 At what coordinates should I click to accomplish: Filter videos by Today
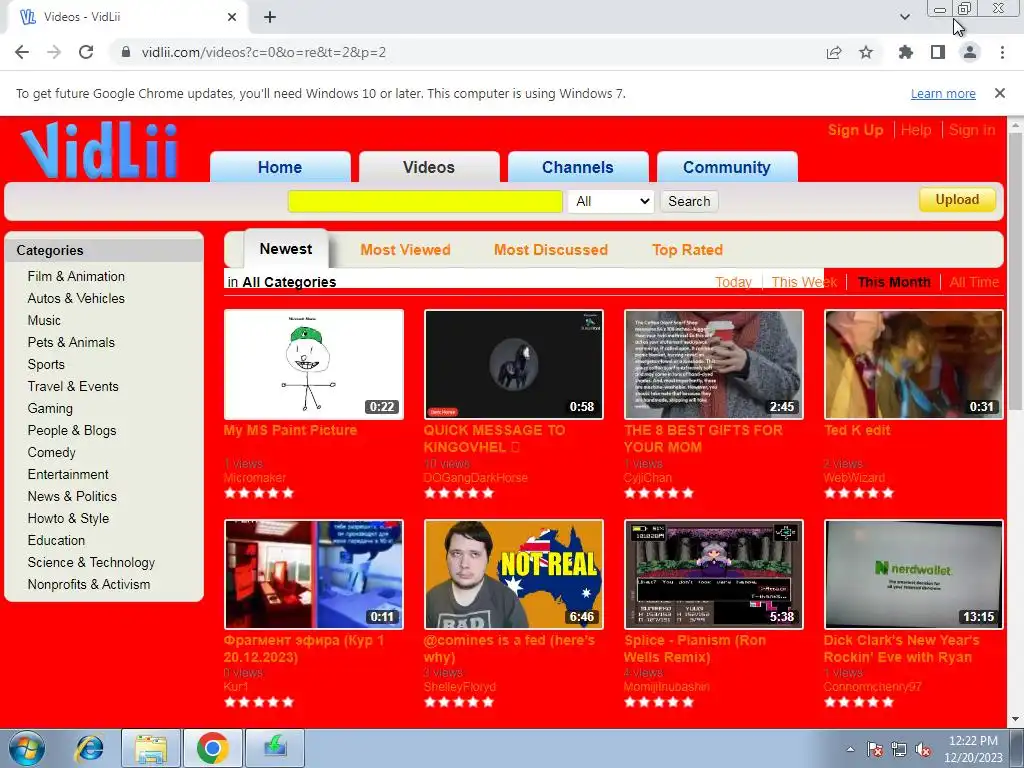733,282
